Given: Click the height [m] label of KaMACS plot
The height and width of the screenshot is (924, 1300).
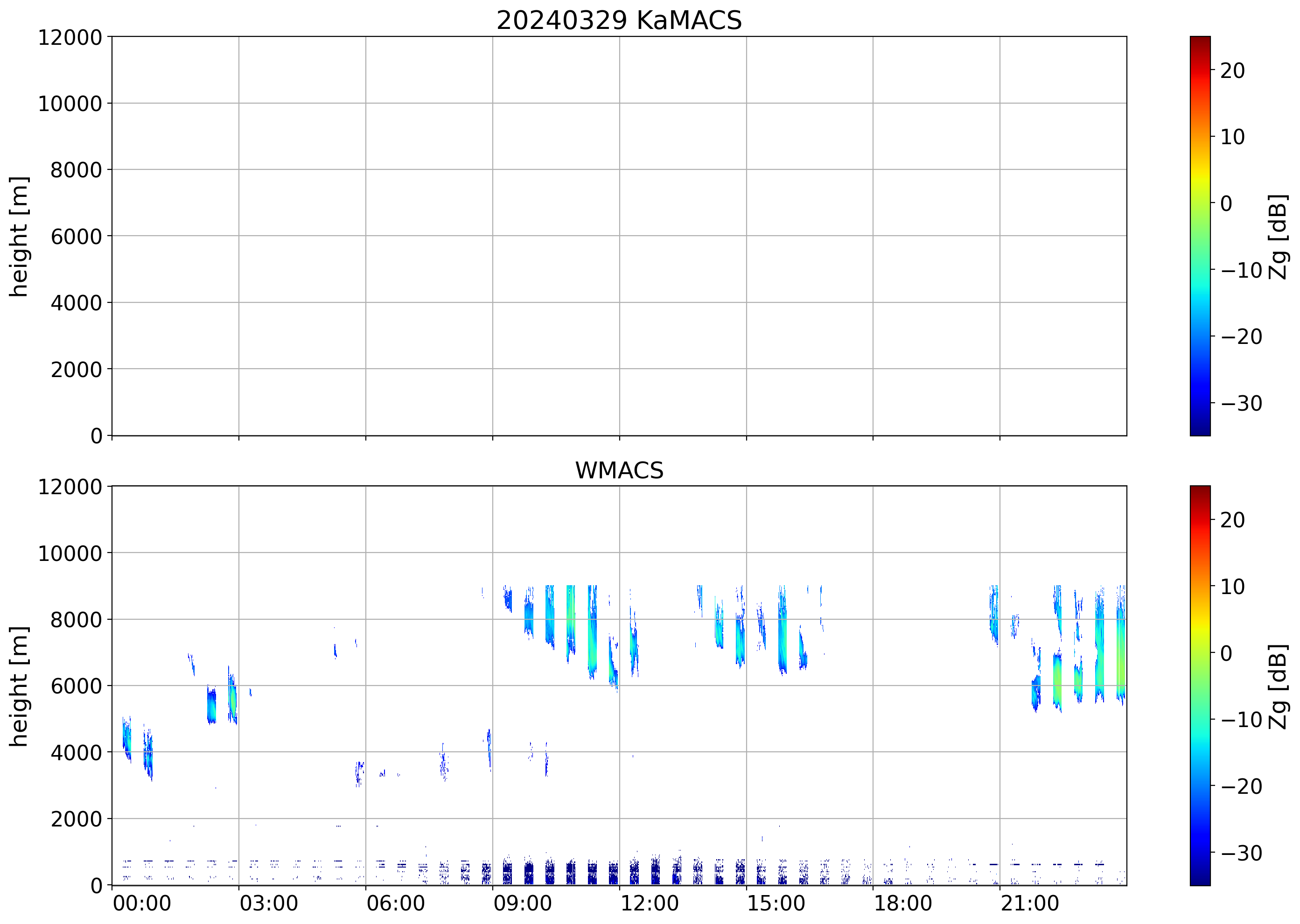Looking at the screenshot, I should (x=19, y=236).
